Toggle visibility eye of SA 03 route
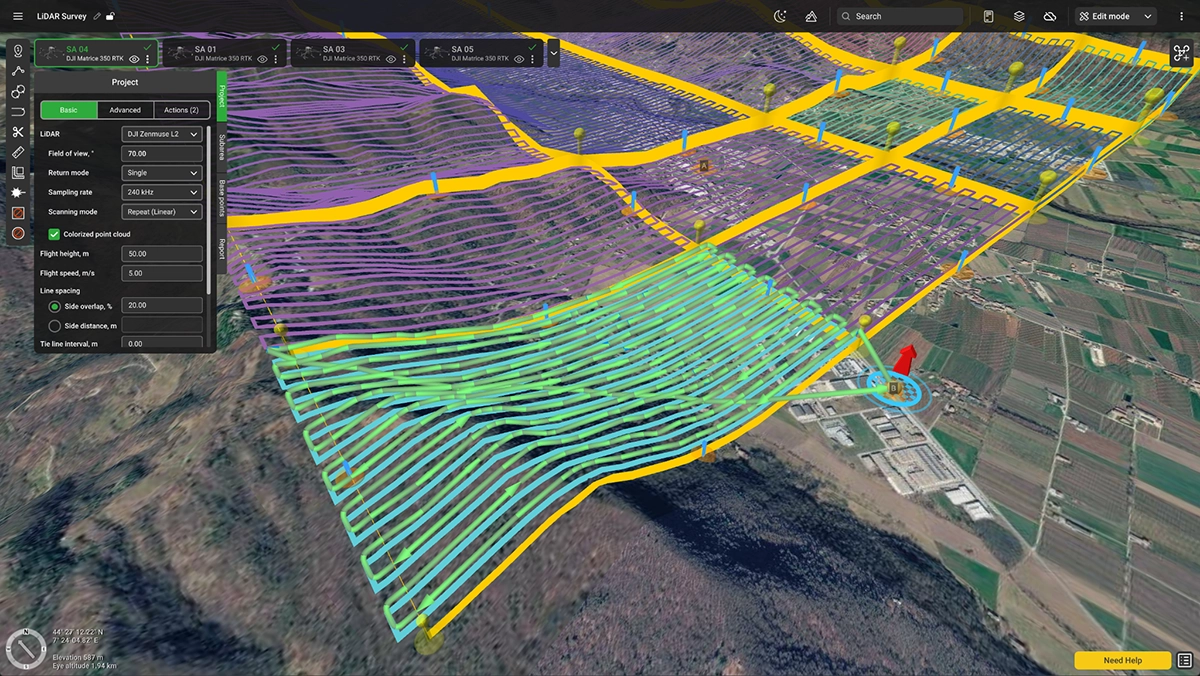The width and height of the screenshot is (1200, 676). click(x=390, y=59)
